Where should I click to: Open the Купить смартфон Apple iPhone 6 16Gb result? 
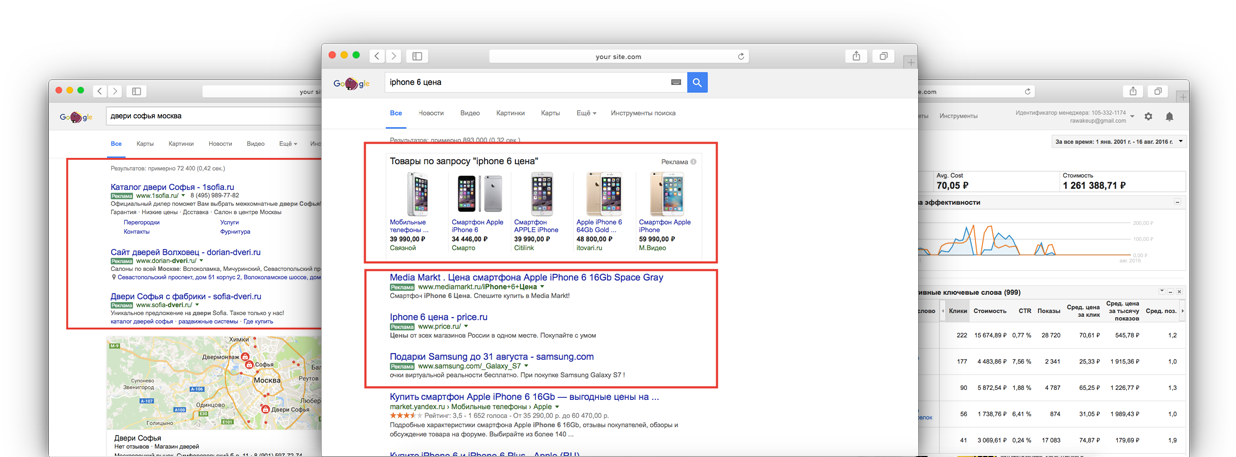pyautogui.click(x=524, y=396)
